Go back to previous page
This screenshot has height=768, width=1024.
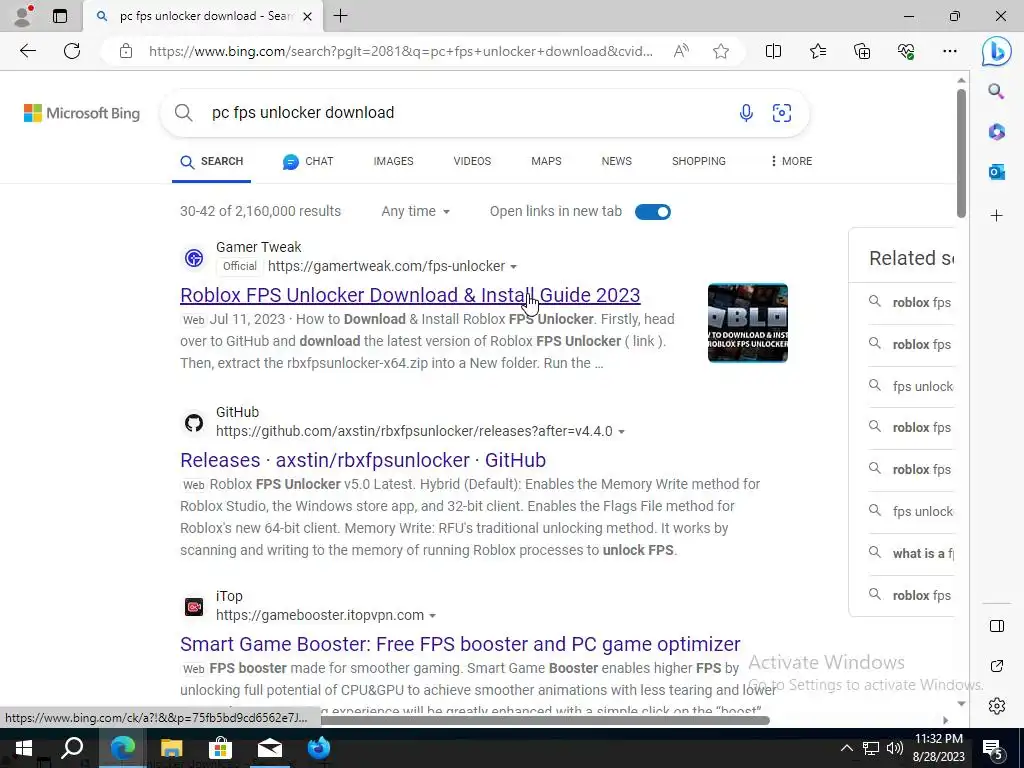27,51
